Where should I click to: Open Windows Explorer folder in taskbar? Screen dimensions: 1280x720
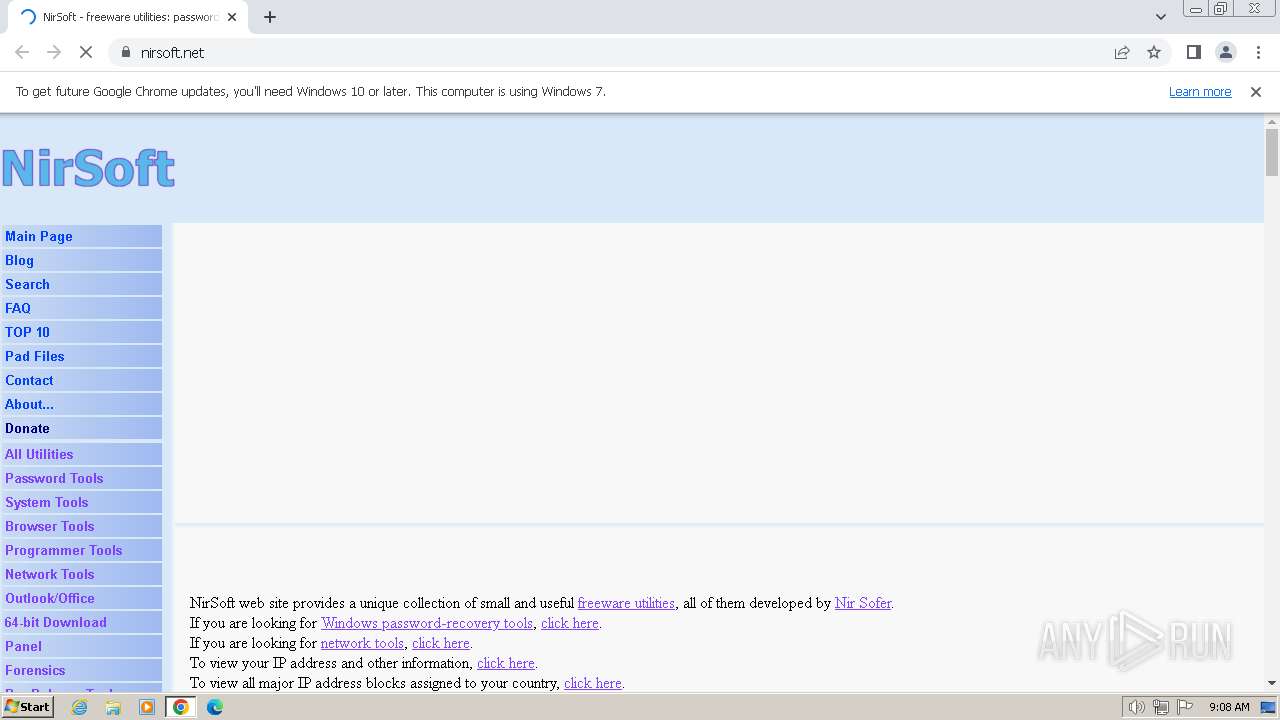click(x=113, y=707)
